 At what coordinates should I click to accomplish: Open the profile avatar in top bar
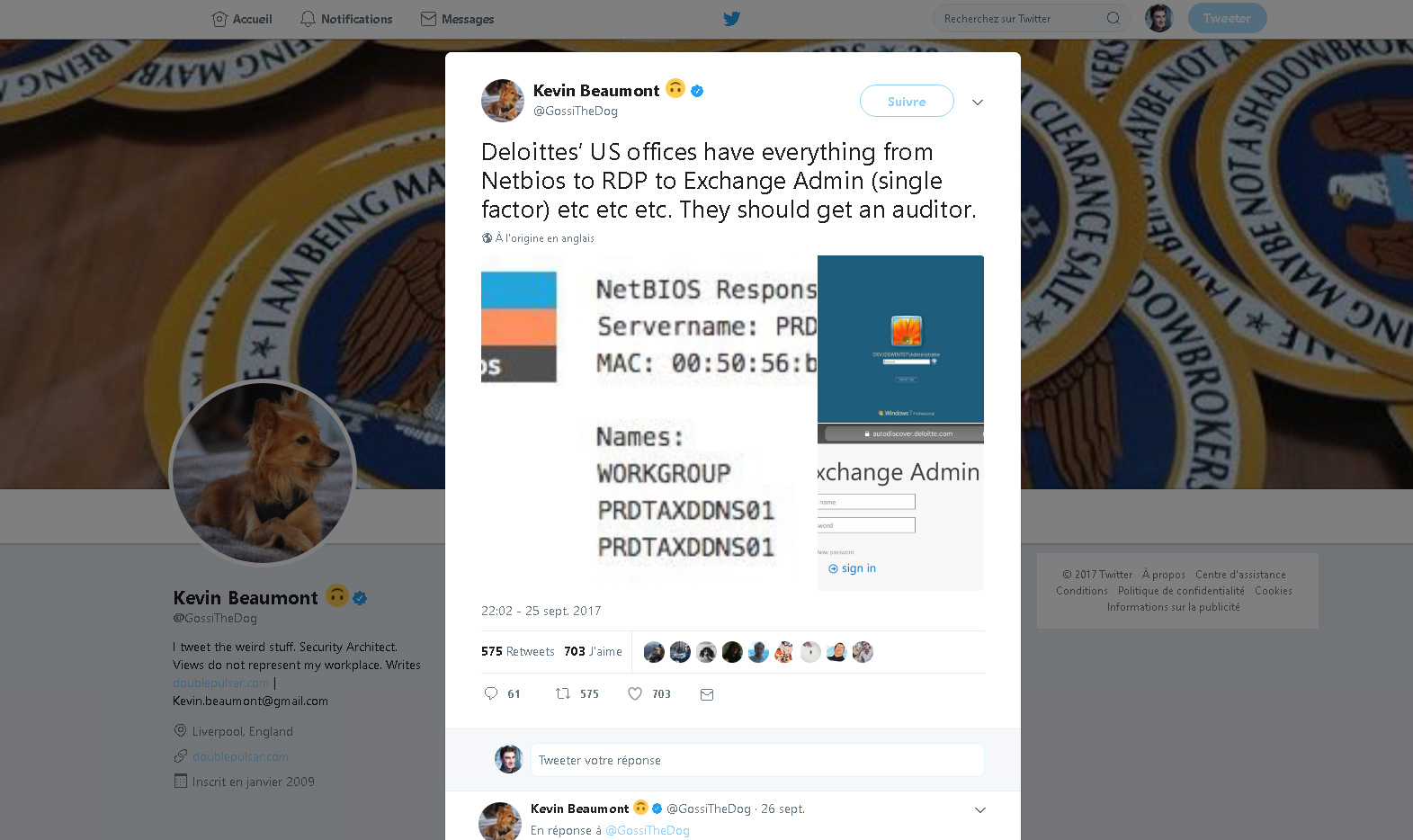tap(1159, 18)
